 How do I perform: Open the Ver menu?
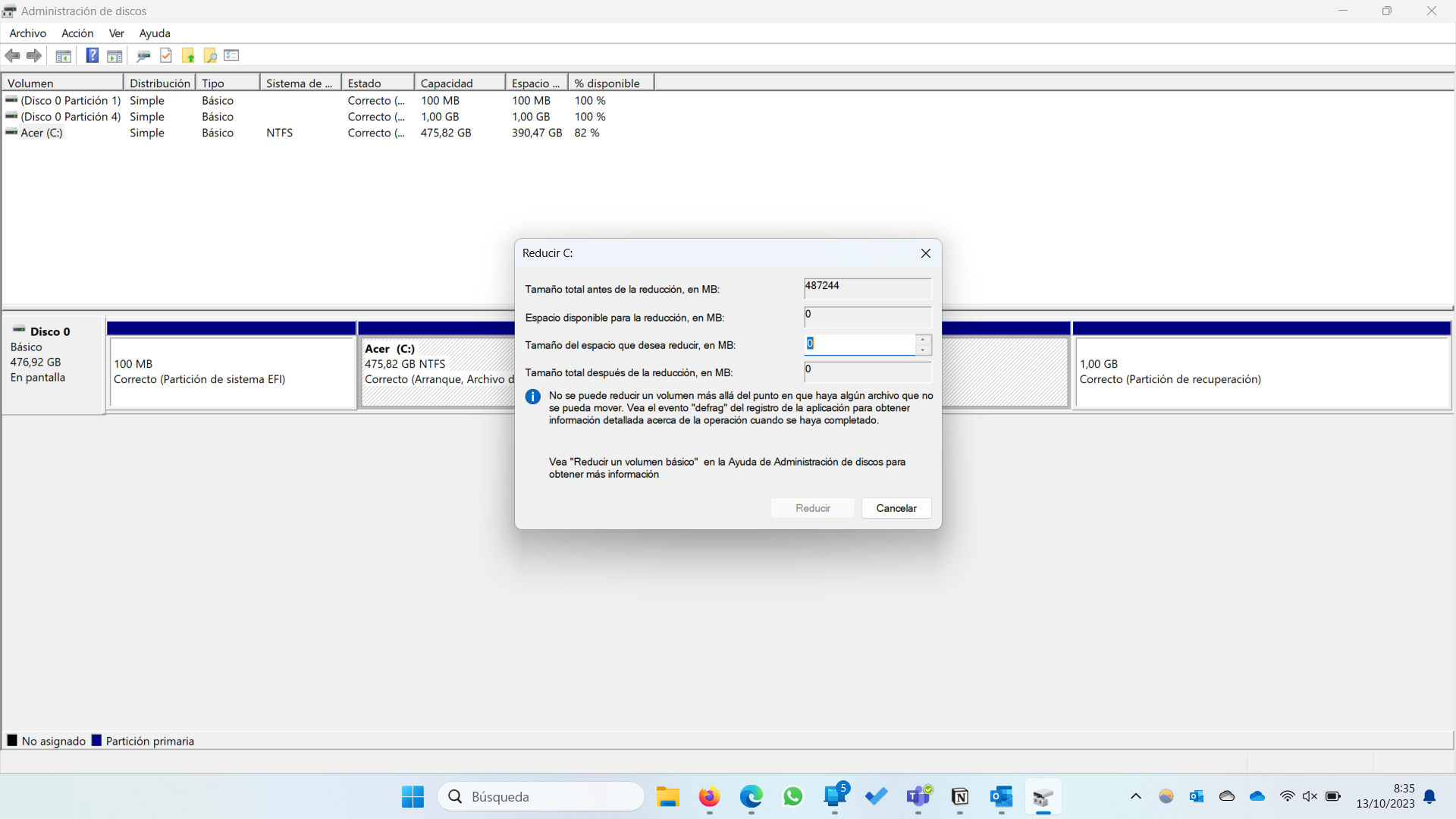click(x=116, y=33)
